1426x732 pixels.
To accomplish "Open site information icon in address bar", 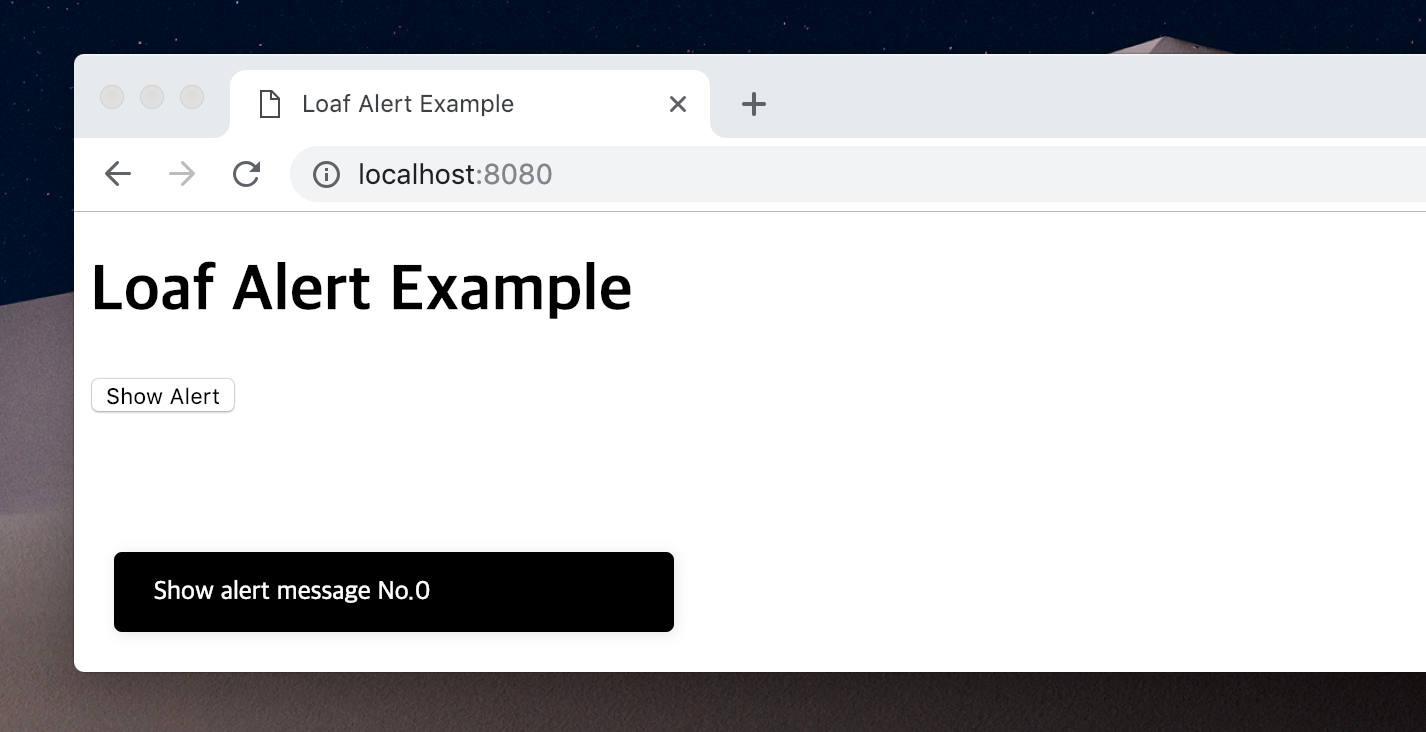I will [326, 174].
